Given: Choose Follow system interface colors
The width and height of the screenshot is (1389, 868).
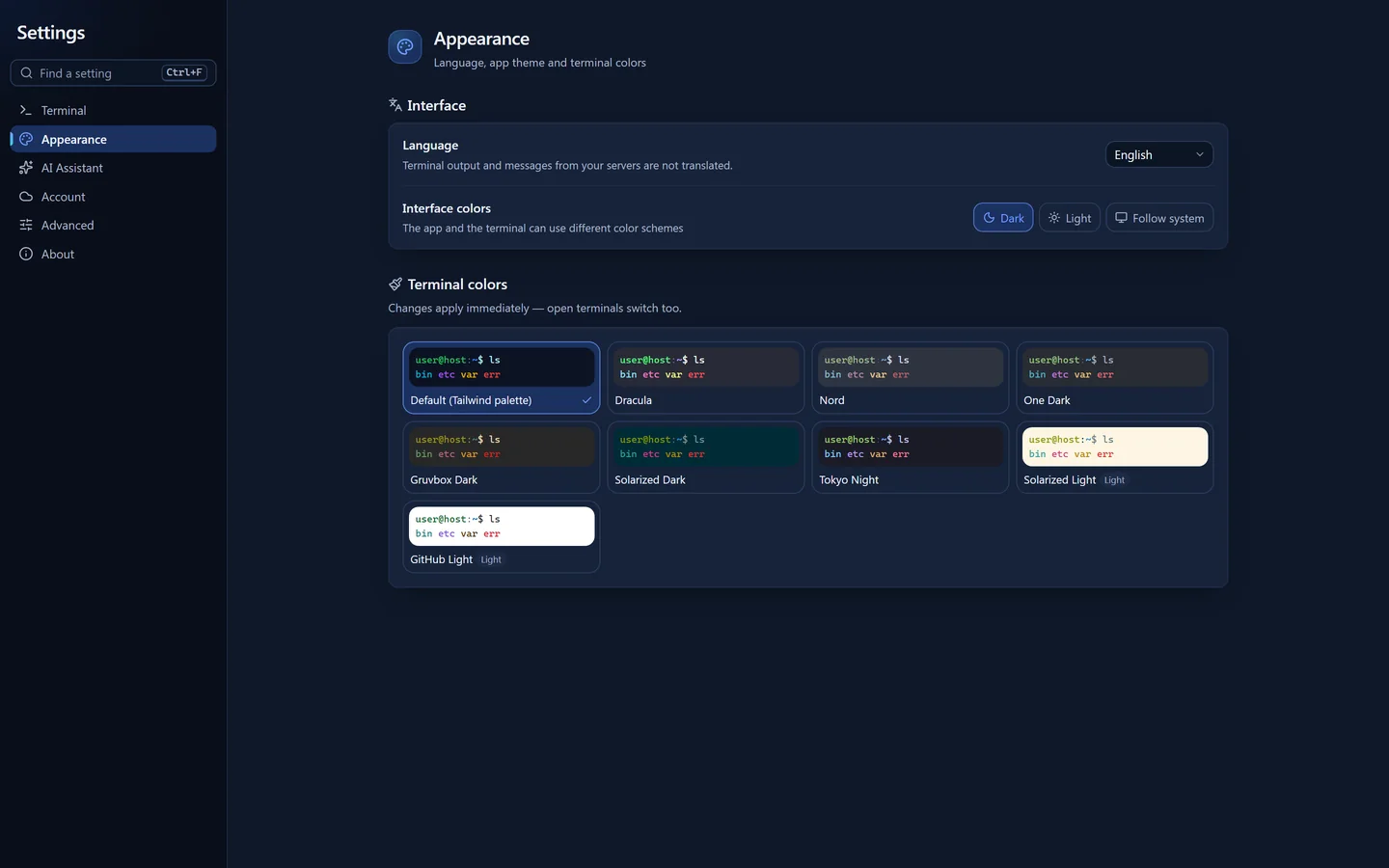Looking at the screenshot, I should [x=1159, y=218].
